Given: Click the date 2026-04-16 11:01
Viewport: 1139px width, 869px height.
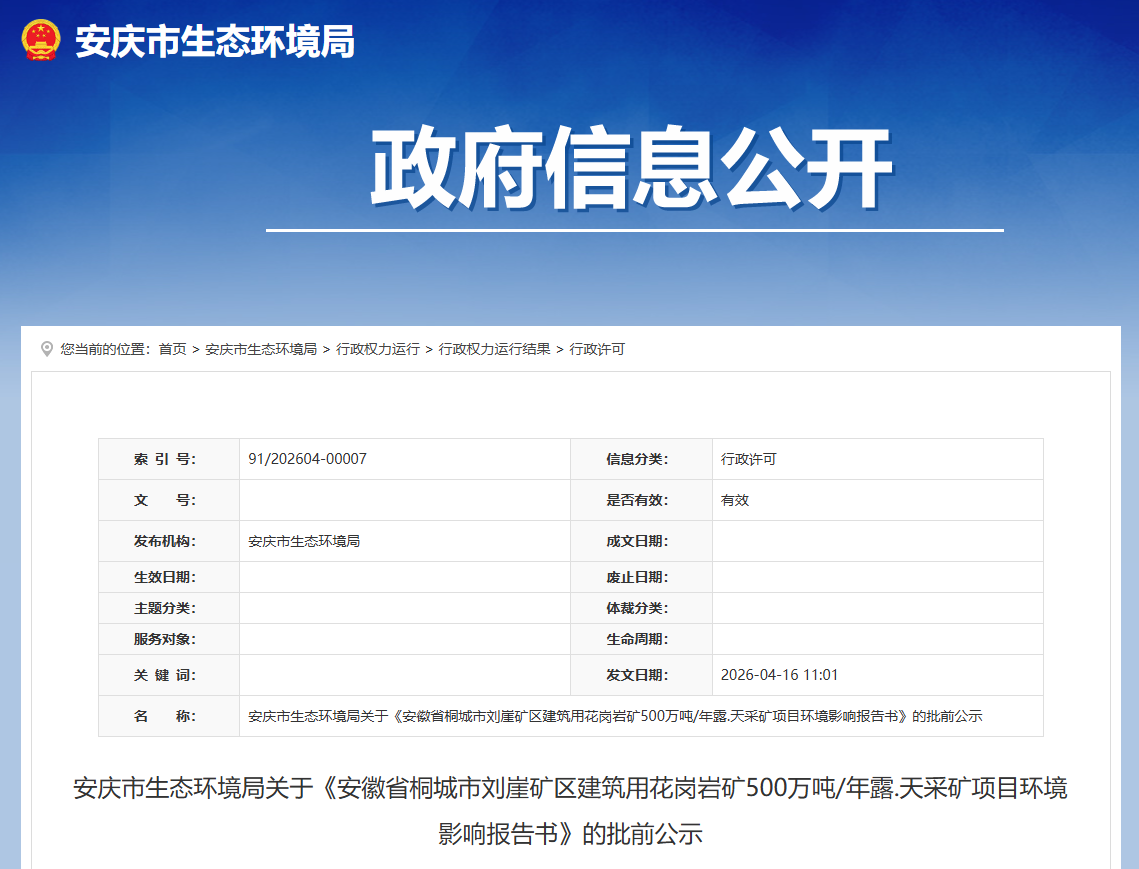Looking at the screenshot, I should coord(779,675).
